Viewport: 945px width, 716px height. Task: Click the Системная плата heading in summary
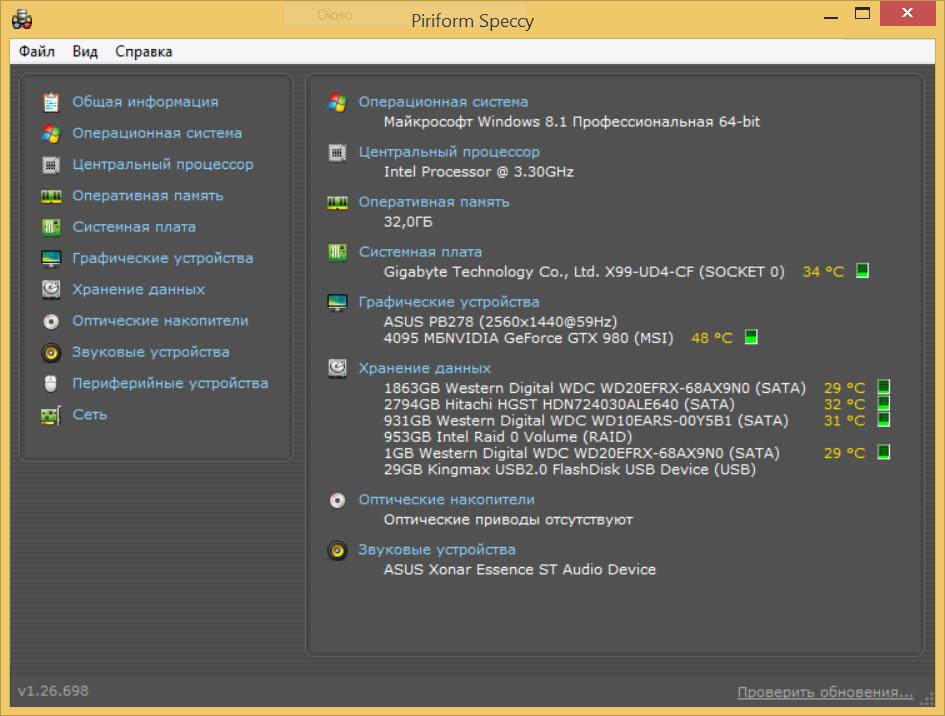(420, 253)
